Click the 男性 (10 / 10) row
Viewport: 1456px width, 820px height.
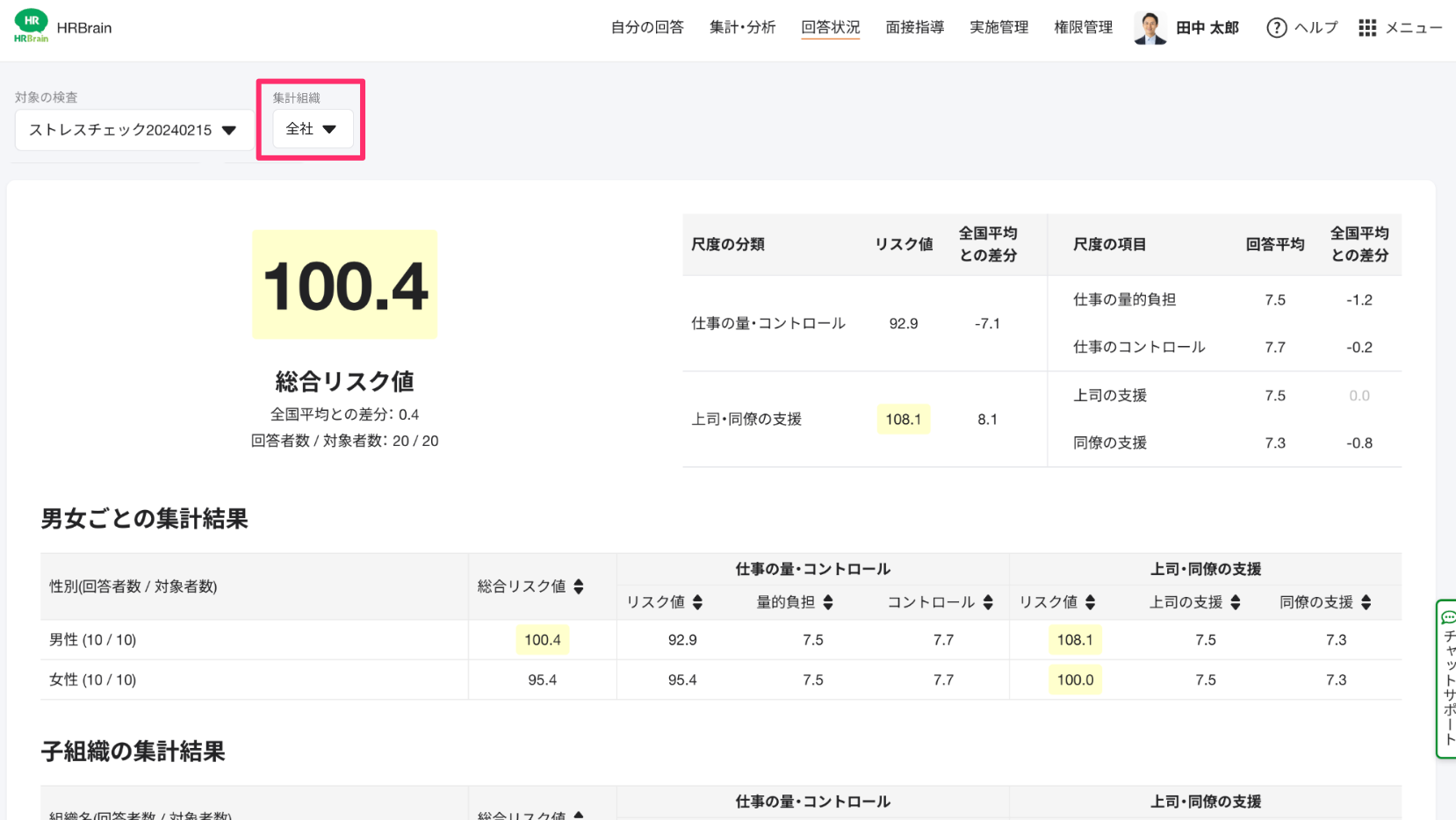tap(721, 640)
